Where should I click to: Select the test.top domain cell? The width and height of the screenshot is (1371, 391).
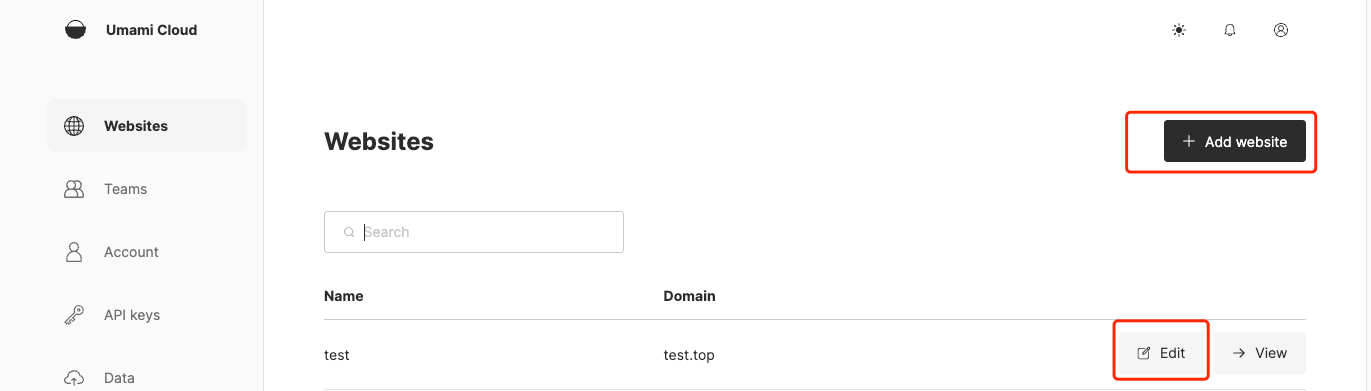[689, 354]
